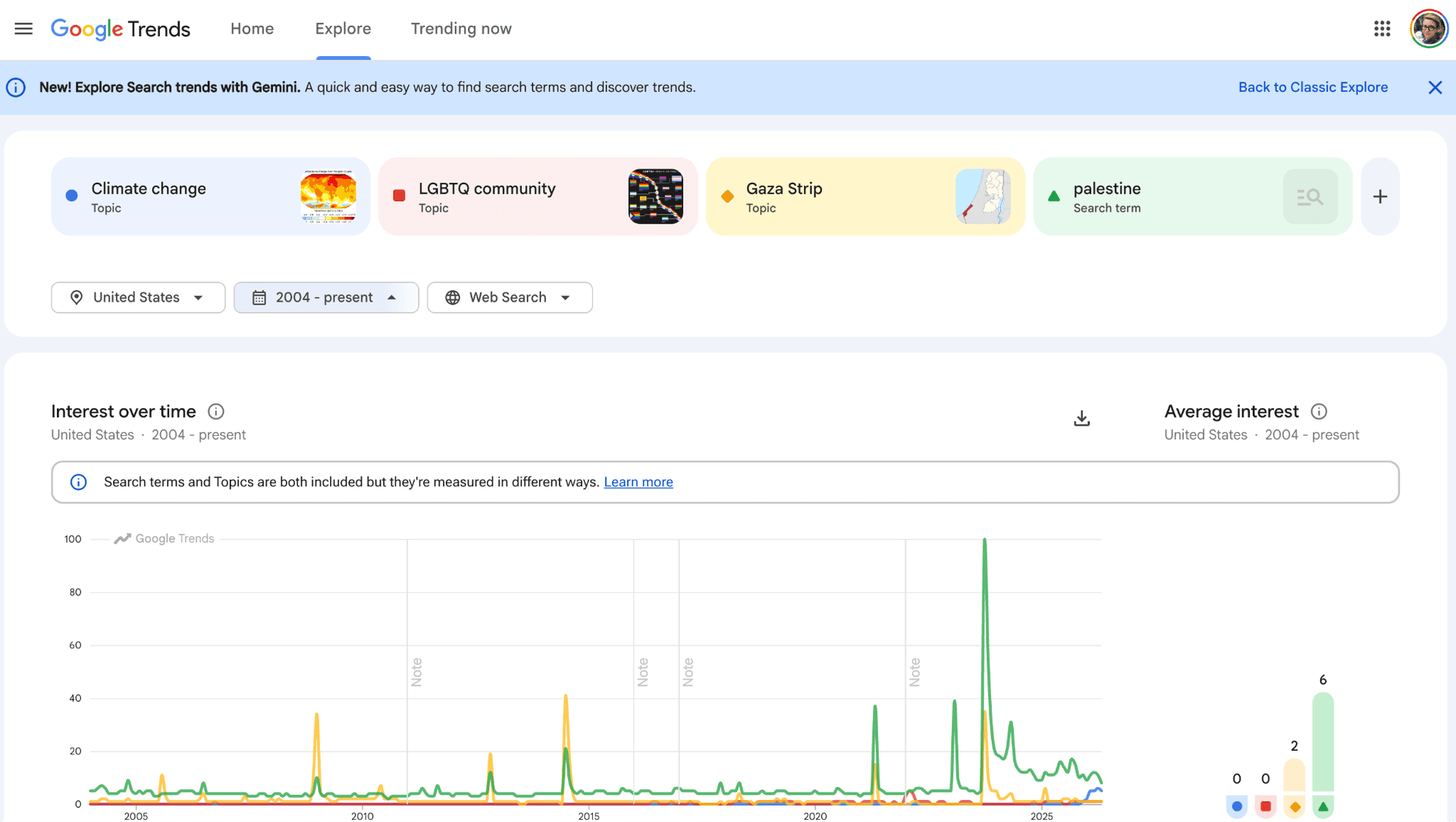Image resolution: width=1456 pixels, height=822 pixels.
Task: Click the search term icon on palestine card
Action: (1310, 196)
